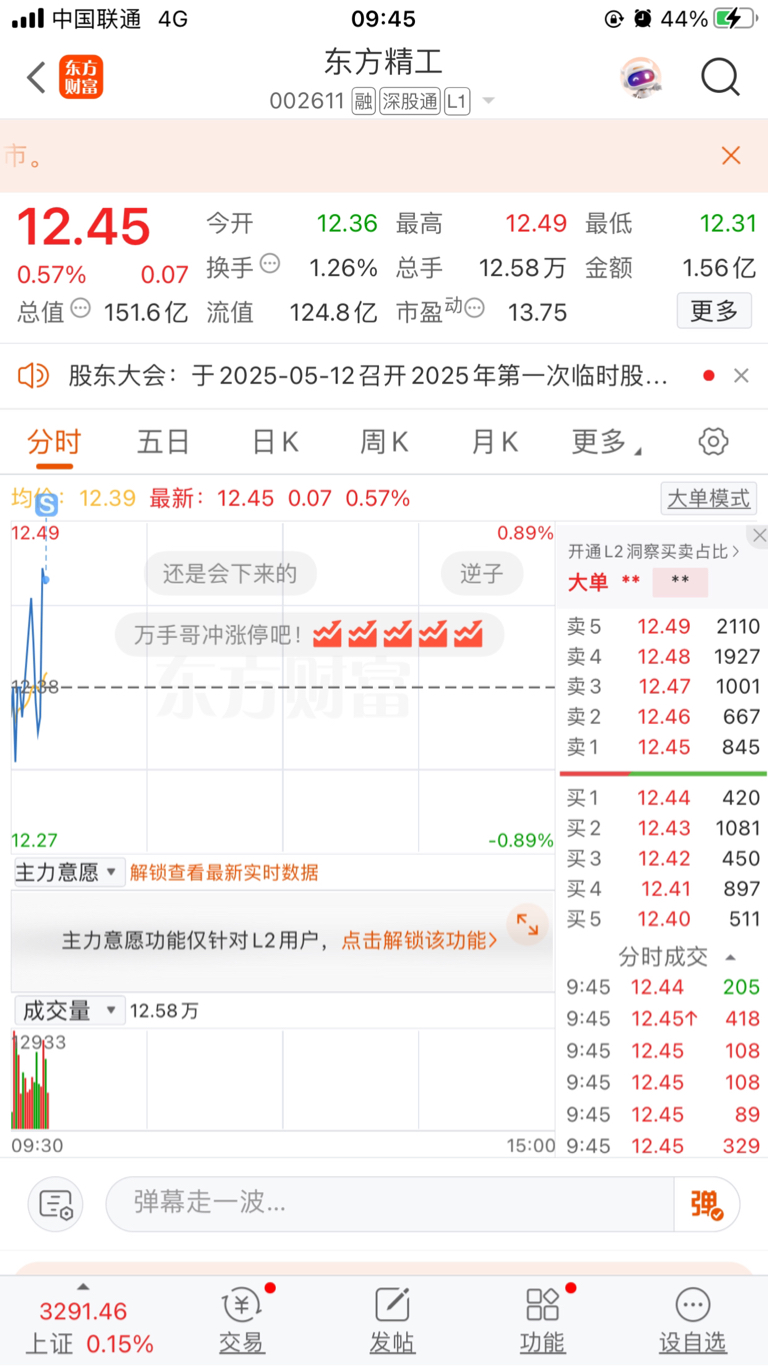Open the 交易 trade icon

click(x=242, y=1320)
